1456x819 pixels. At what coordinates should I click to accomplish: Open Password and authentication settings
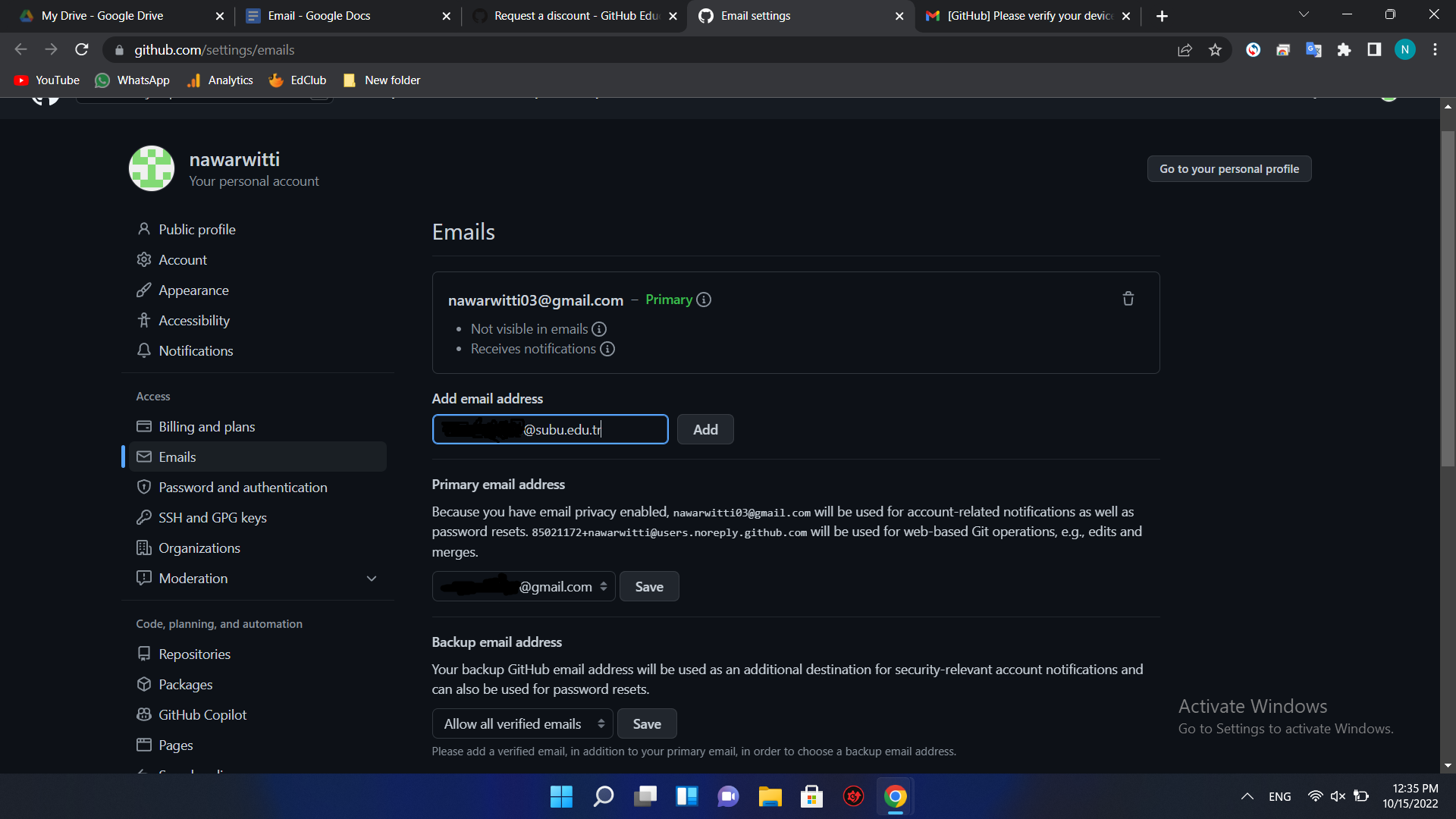(243, 488)
